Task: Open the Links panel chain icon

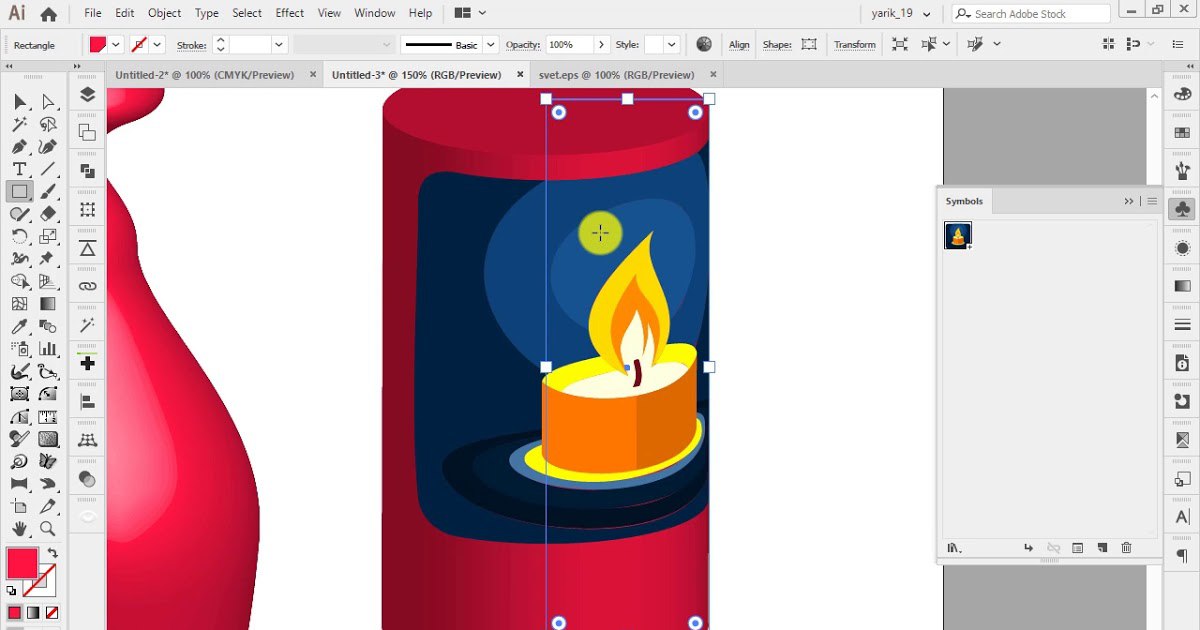Action: coord(88,286)
